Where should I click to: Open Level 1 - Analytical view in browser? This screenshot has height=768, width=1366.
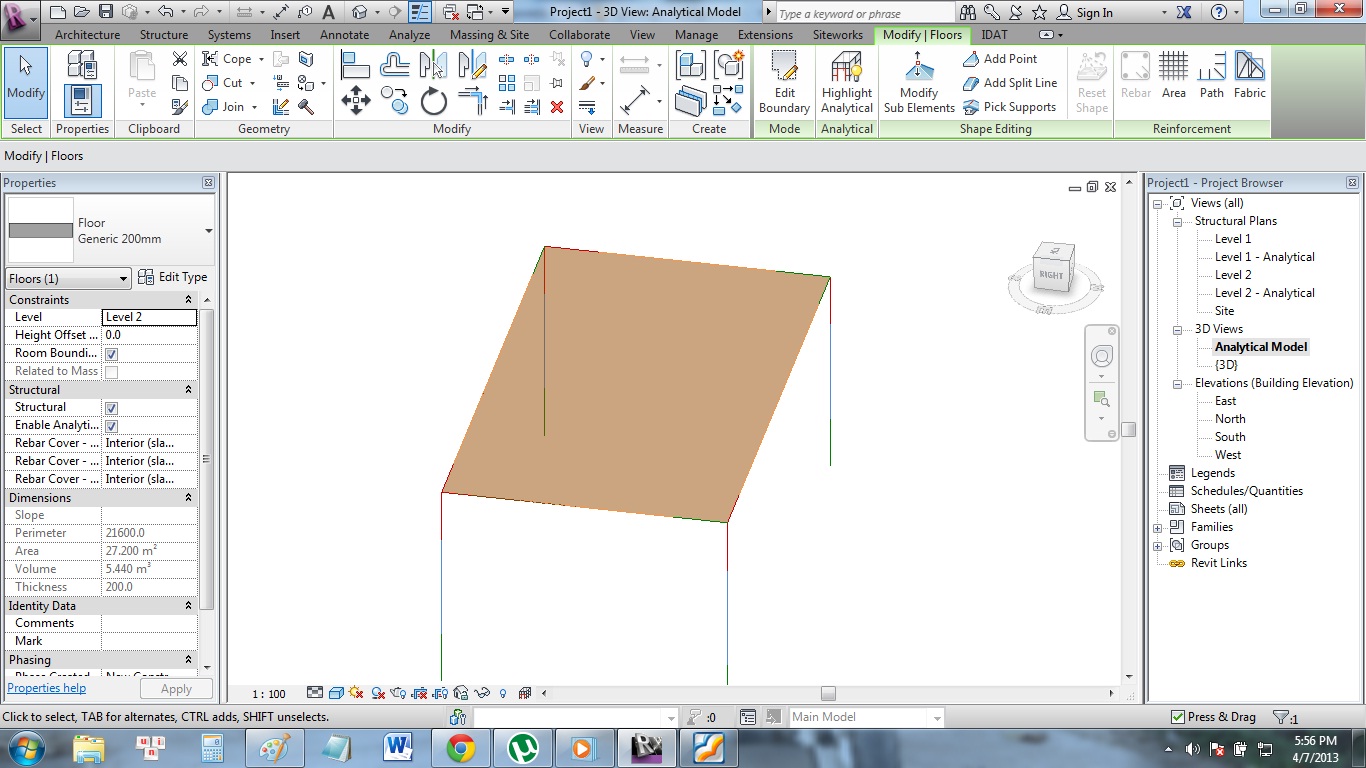[x=1264, y=257]
